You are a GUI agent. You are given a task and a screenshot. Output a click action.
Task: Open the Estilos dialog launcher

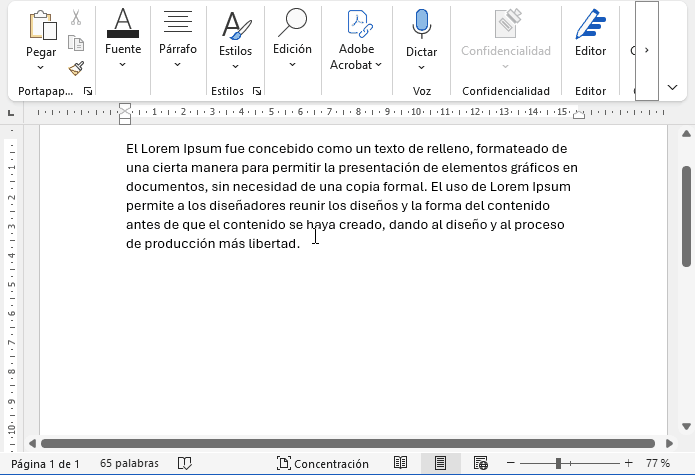(x=257, y=91)
